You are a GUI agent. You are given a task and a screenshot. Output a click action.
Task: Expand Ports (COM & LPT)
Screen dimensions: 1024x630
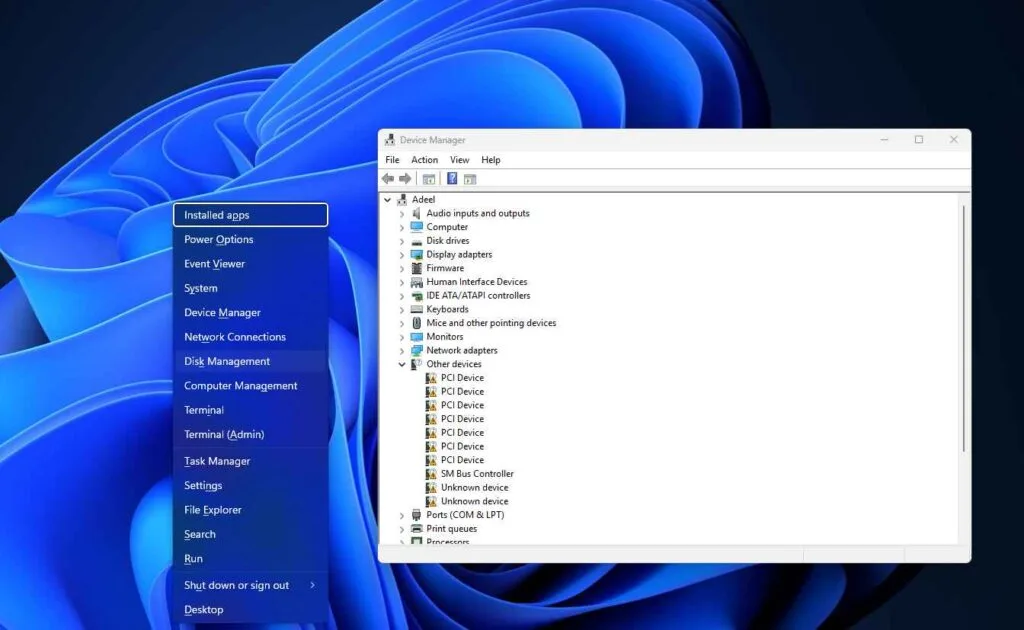pos(402,515)
